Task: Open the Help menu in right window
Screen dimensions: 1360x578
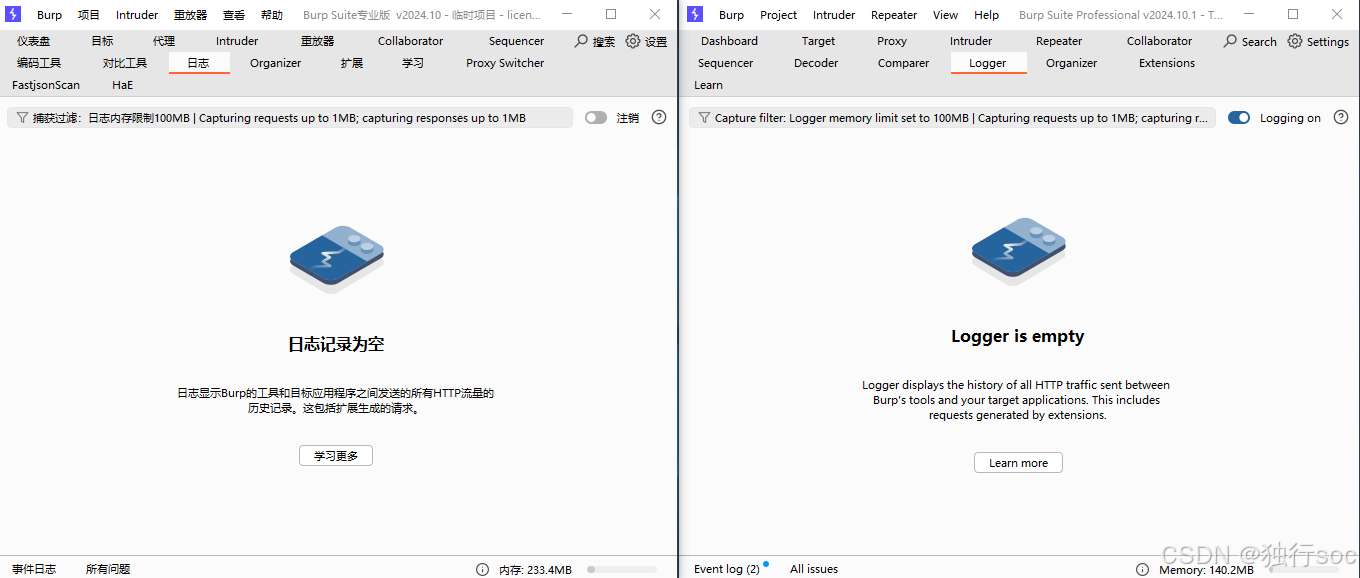Action: [986, 15]
